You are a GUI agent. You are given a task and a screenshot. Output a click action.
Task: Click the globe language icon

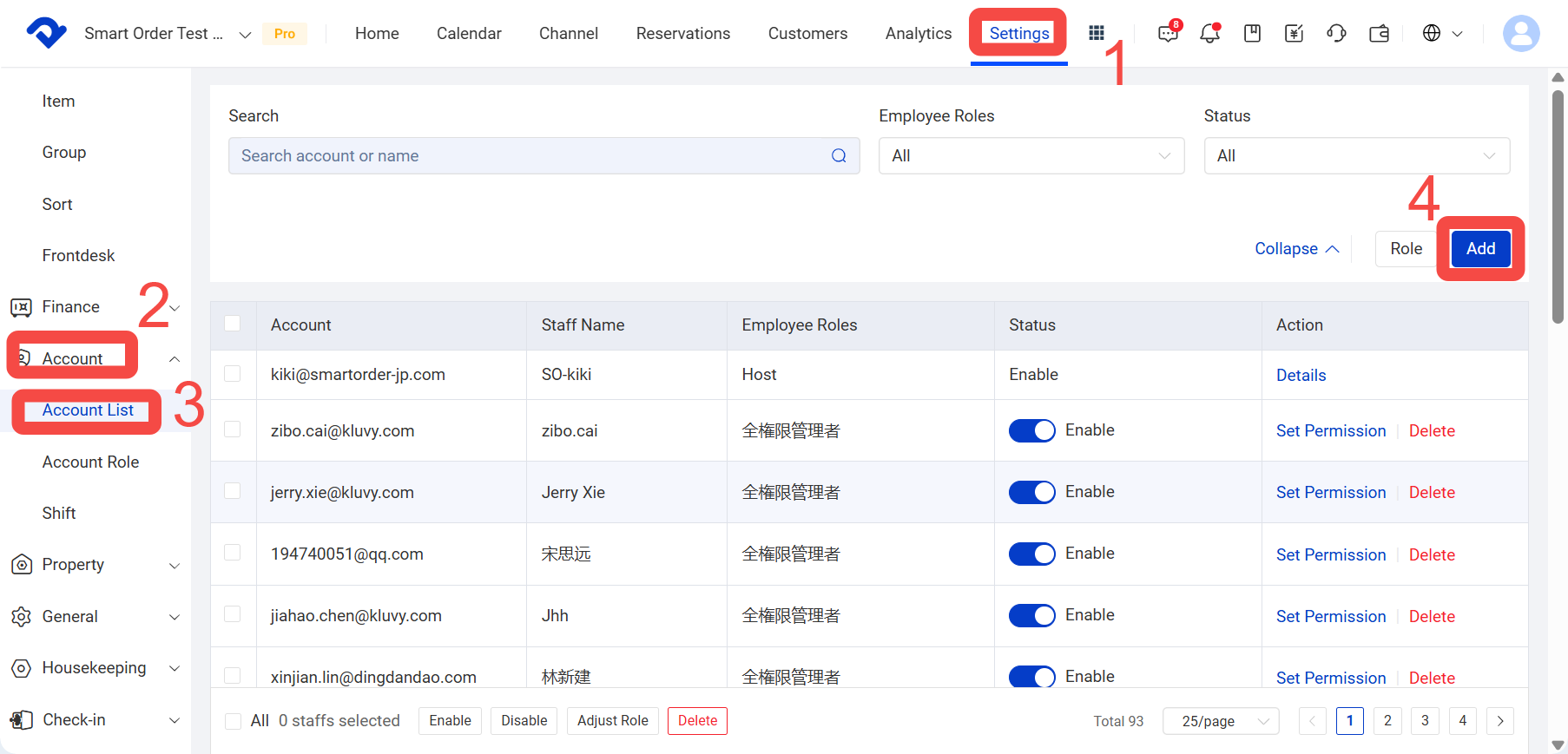pos(1432,33)
